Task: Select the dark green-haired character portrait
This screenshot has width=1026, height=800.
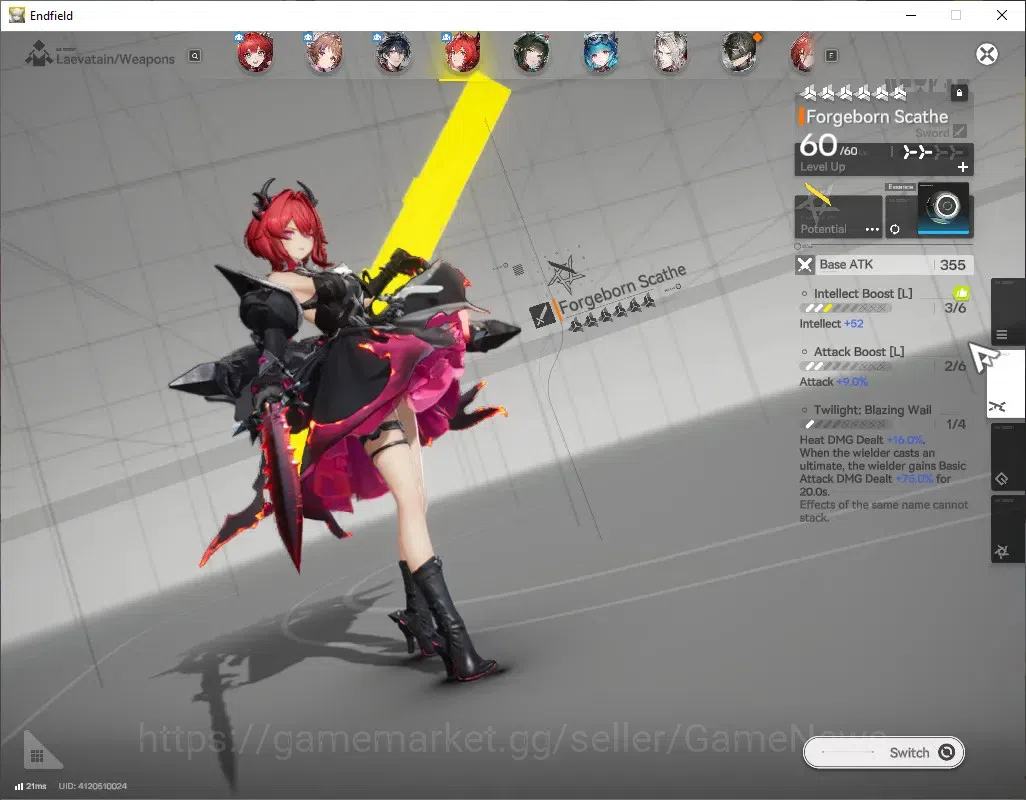Action: (x=531, y=53)
